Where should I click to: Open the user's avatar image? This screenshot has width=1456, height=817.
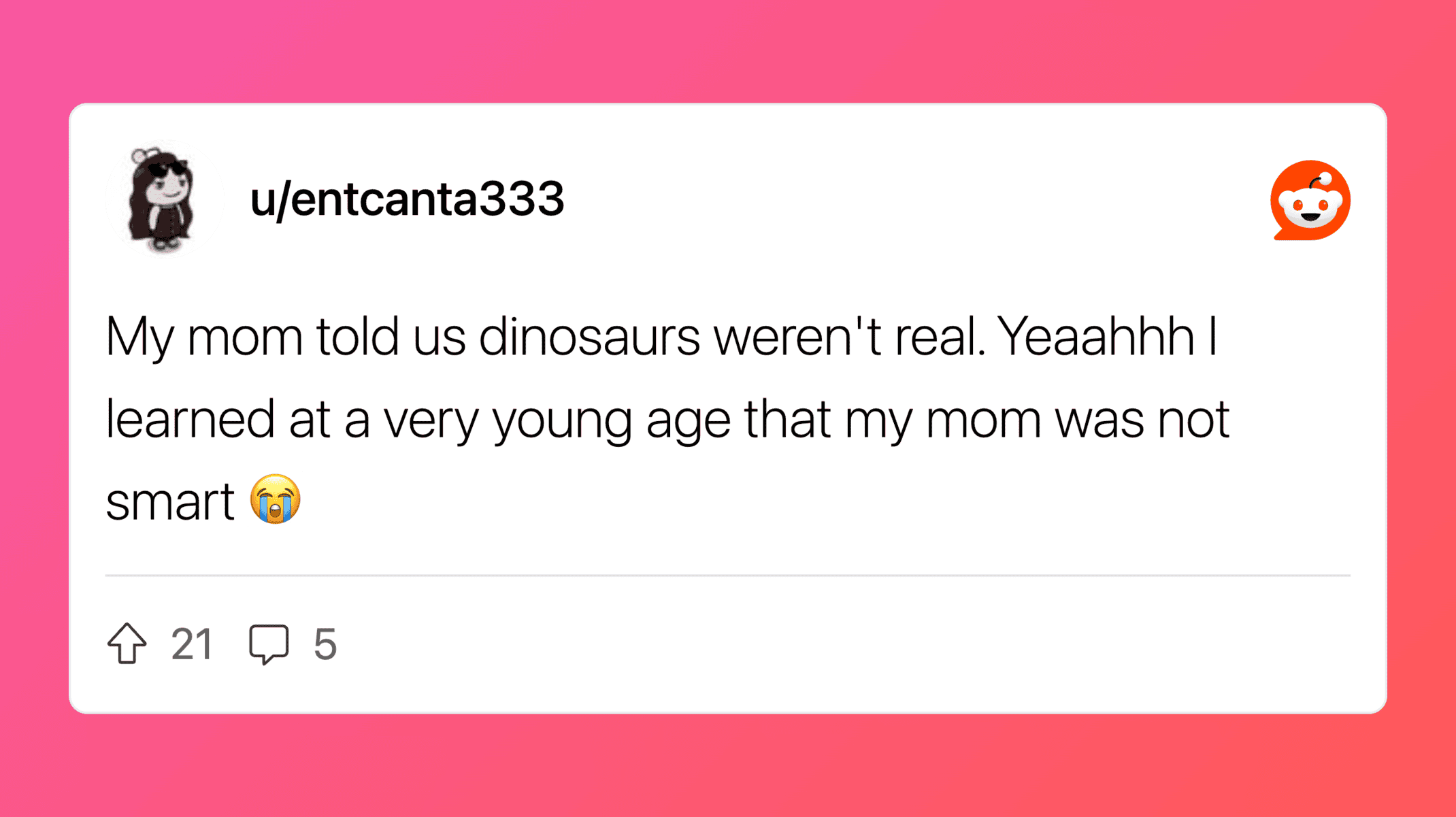[163, 199]
